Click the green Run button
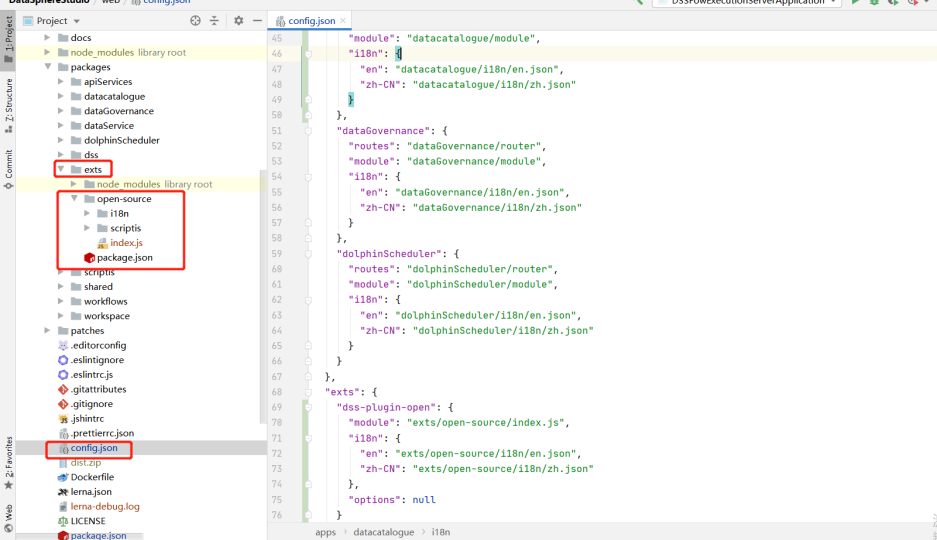Image resolution: width=937 pixels, height=540 pixels. tap(855, 3)
